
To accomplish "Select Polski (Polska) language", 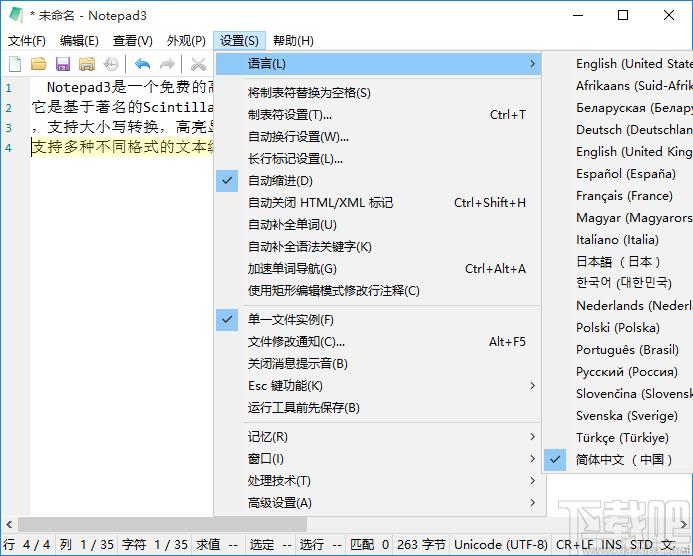I will [619, 328].
